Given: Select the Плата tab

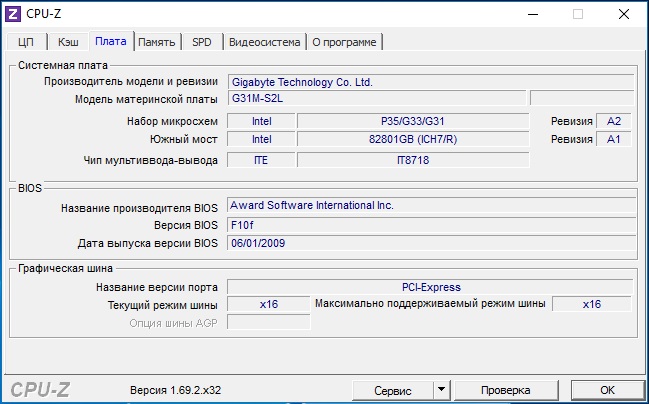Looking at the screenshot, I should coord(110,41).
